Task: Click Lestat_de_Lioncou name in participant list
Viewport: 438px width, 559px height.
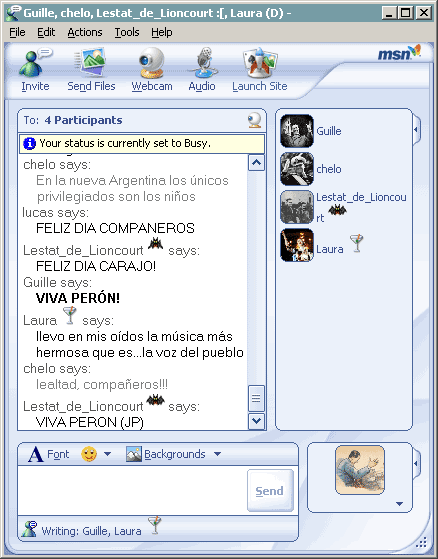Action: tap(361, 197)
